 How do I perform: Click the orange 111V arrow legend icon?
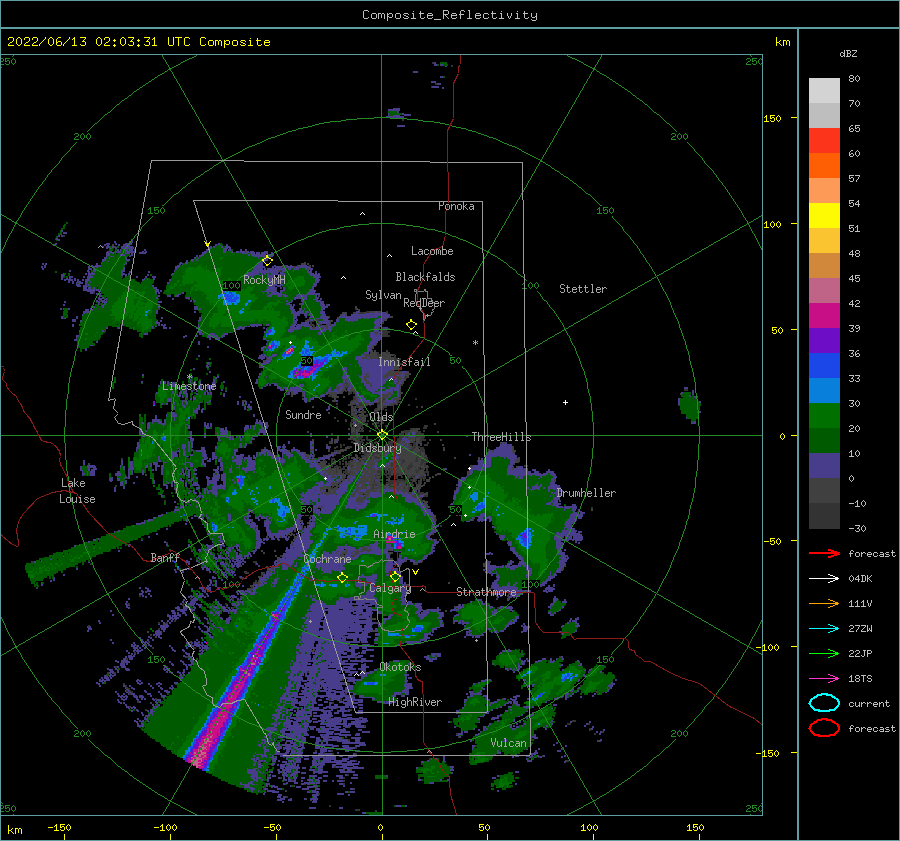pyautogui.click(x=824, y=603)
